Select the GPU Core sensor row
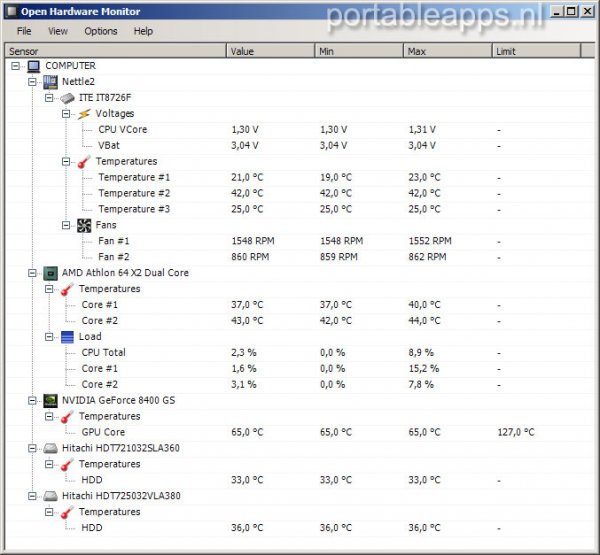 (300, 433)
